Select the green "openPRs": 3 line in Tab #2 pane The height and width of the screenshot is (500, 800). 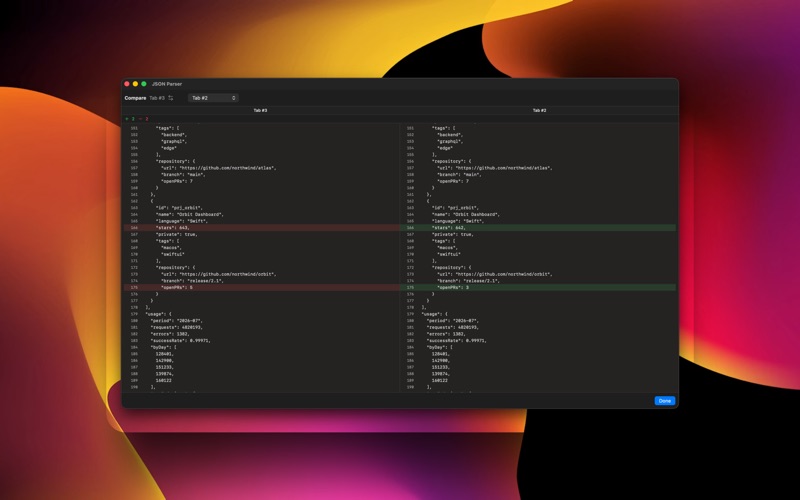pyautogui.click(x=538, y=287)
